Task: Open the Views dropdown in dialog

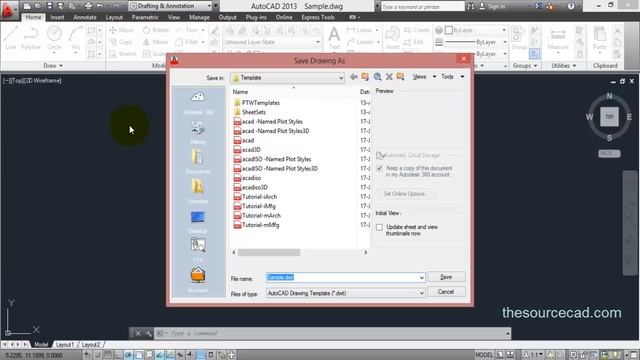Action: 424,77
